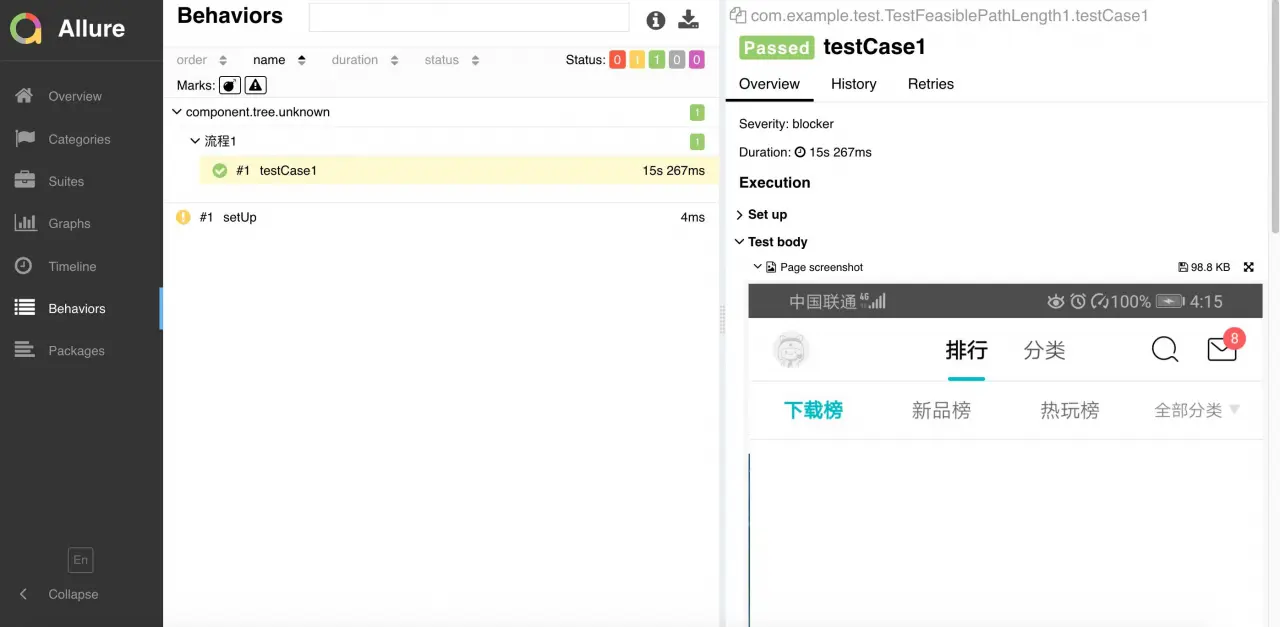Open the Graphs section
Image resolution: width=1280 pixels, height=627 pixels.
(x=69, y=223)
